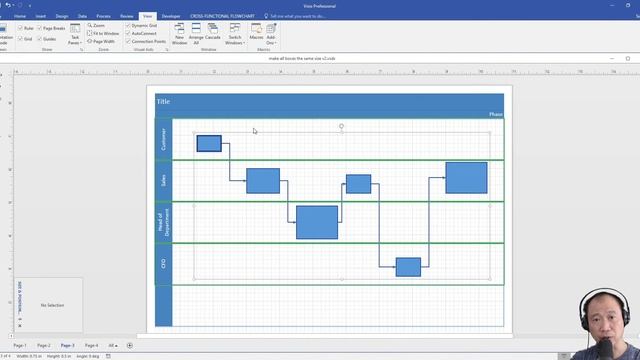Select the Head of Department swimlane label
Viewport: 640px width, 360px height.
click(x=164, y=222)
